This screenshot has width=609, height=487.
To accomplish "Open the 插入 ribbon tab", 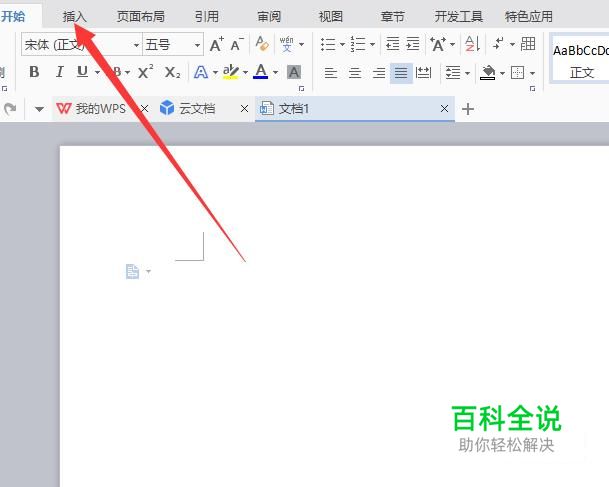I will [x=75, y=17].
